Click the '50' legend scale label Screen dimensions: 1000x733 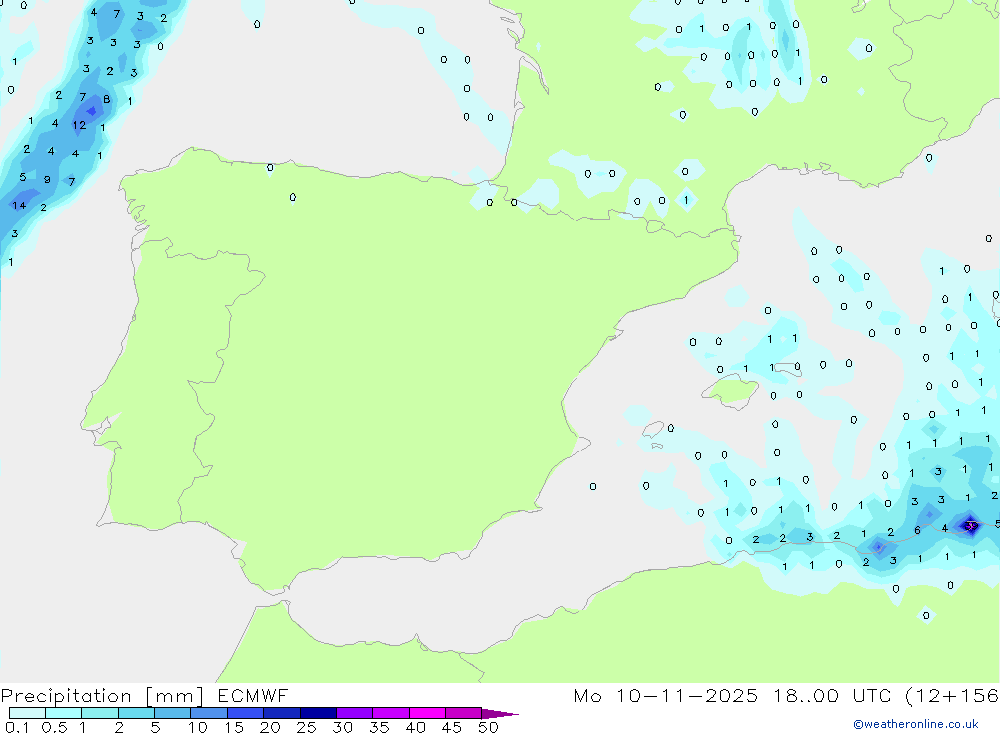[488, 727]
